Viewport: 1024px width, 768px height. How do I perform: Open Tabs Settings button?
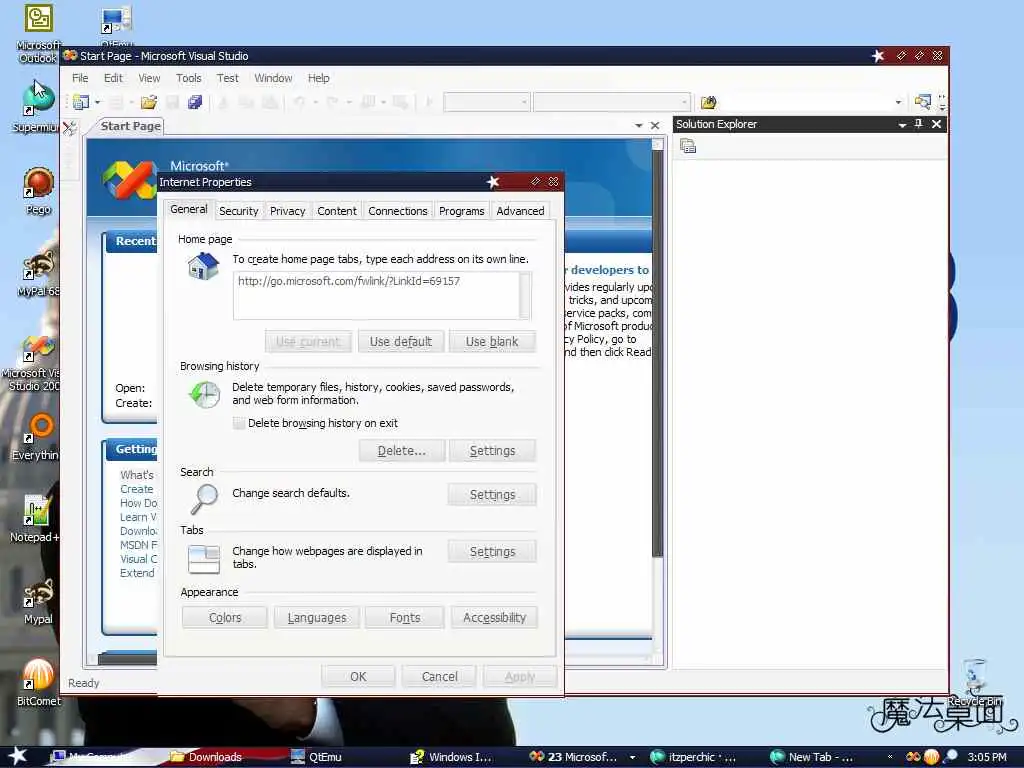(x=492, y=551)
